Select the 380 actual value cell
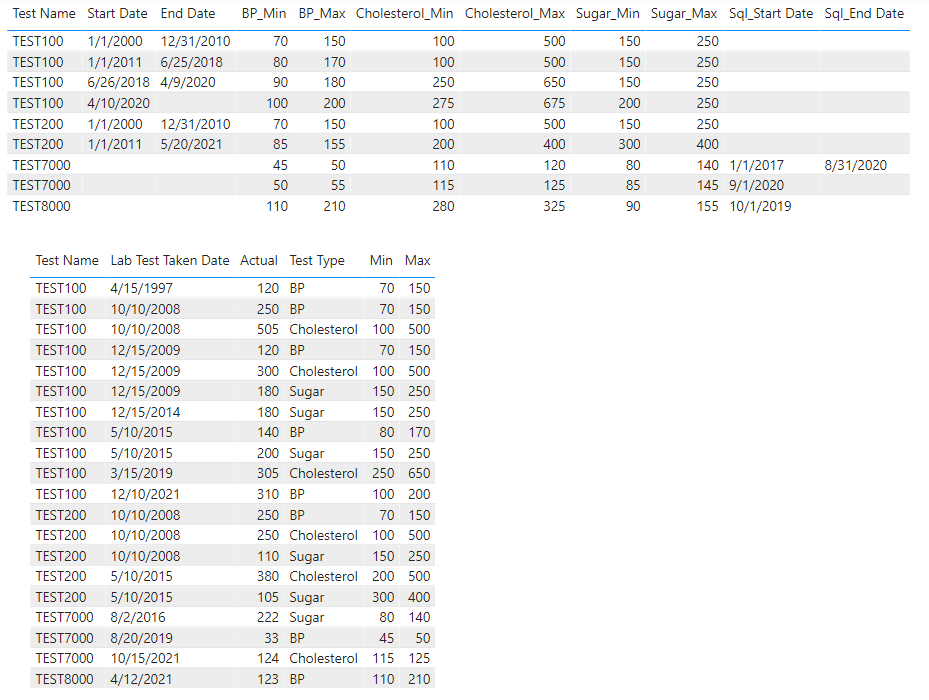This screenshot has width=929, height=700. click(x=268, y=577)
